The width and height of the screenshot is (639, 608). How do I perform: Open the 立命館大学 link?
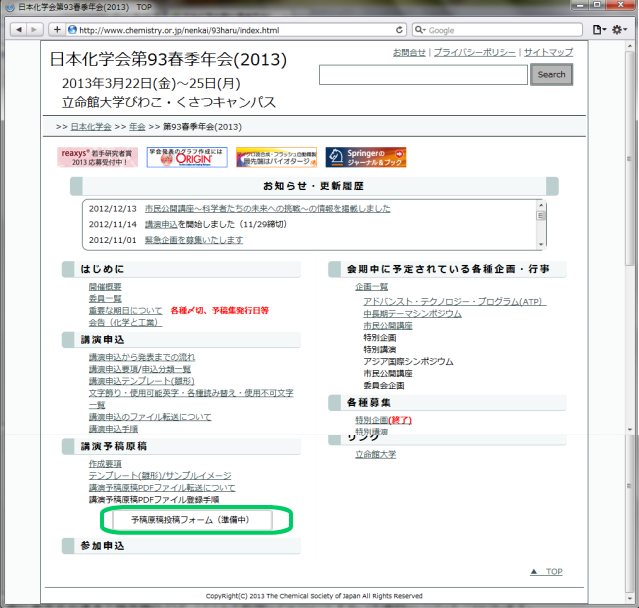pos(375,454)
